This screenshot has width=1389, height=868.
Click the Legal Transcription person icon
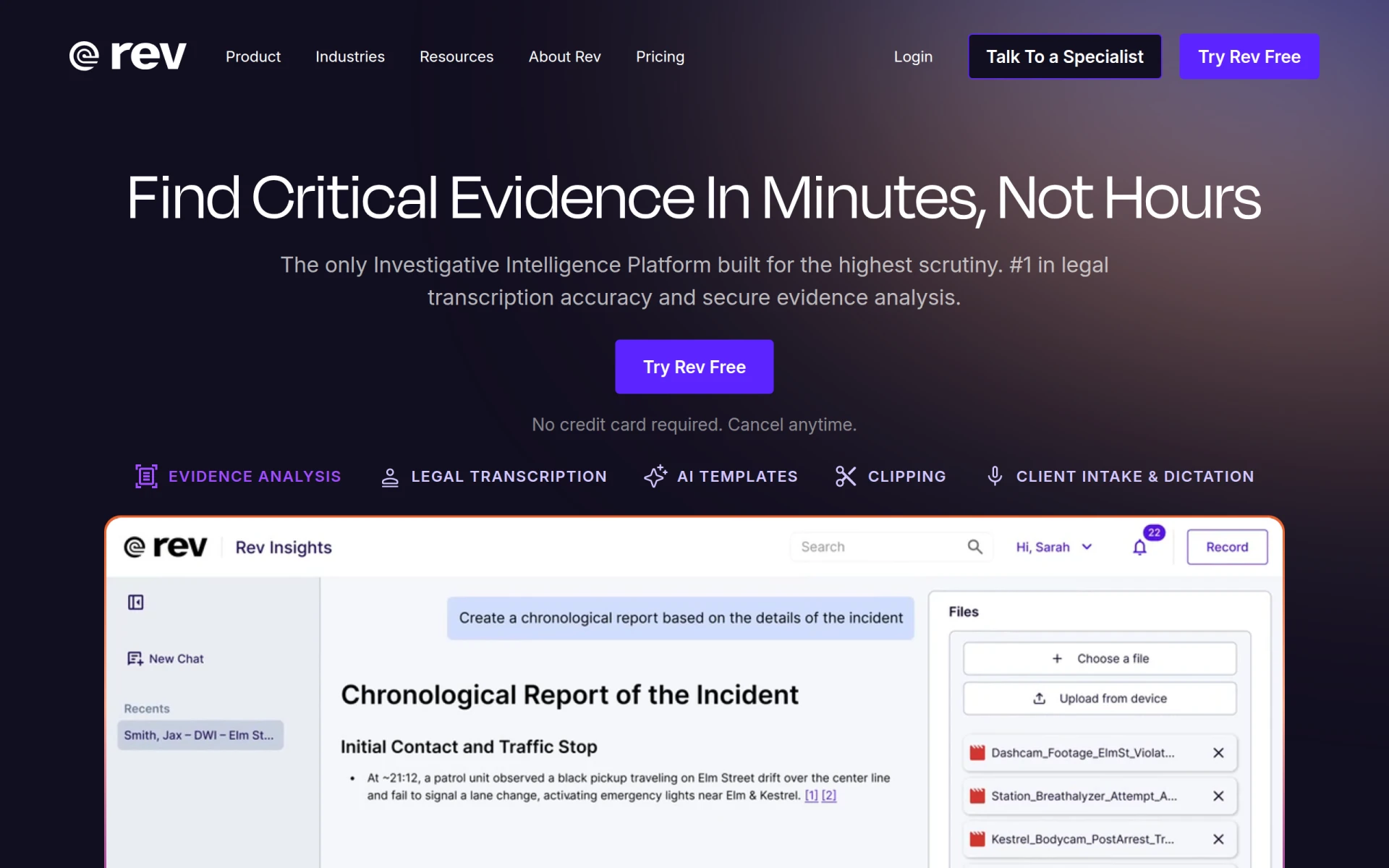pyautogui.click(x=390, y=477)
